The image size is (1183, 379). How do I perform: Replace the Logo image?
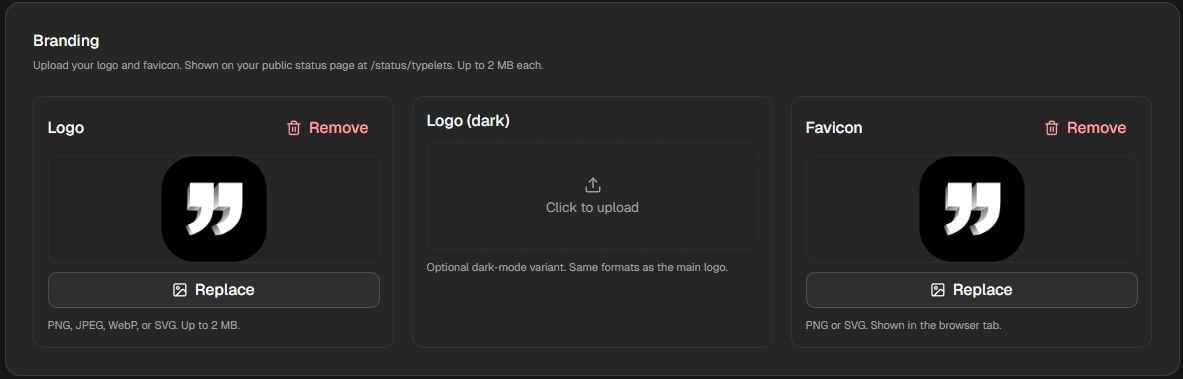pyautogui.click(x=214, y=290)
